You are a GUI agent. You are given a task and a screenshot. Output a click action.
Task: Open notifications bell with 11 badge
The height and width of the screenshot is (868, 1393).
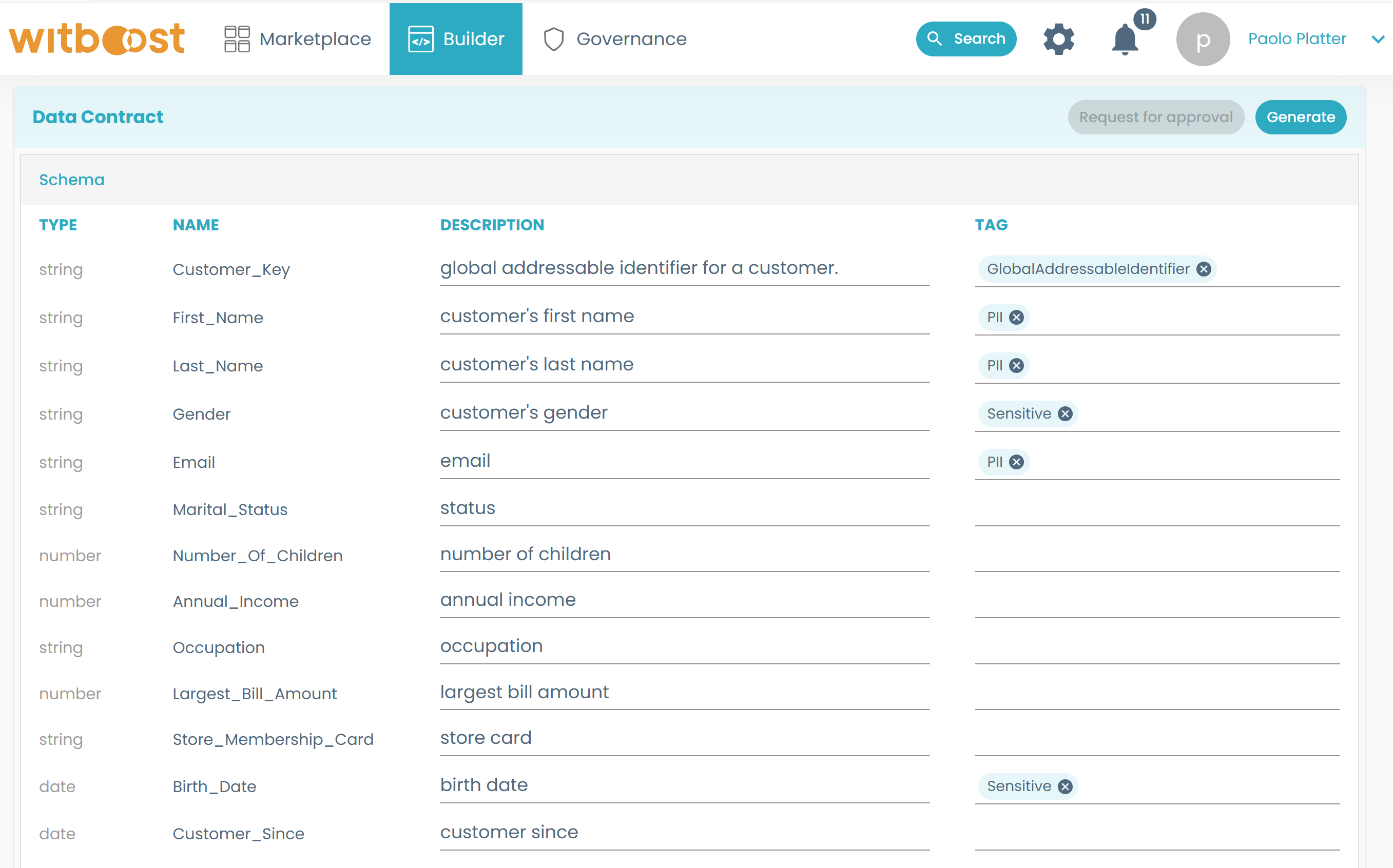coord(1126,39)
